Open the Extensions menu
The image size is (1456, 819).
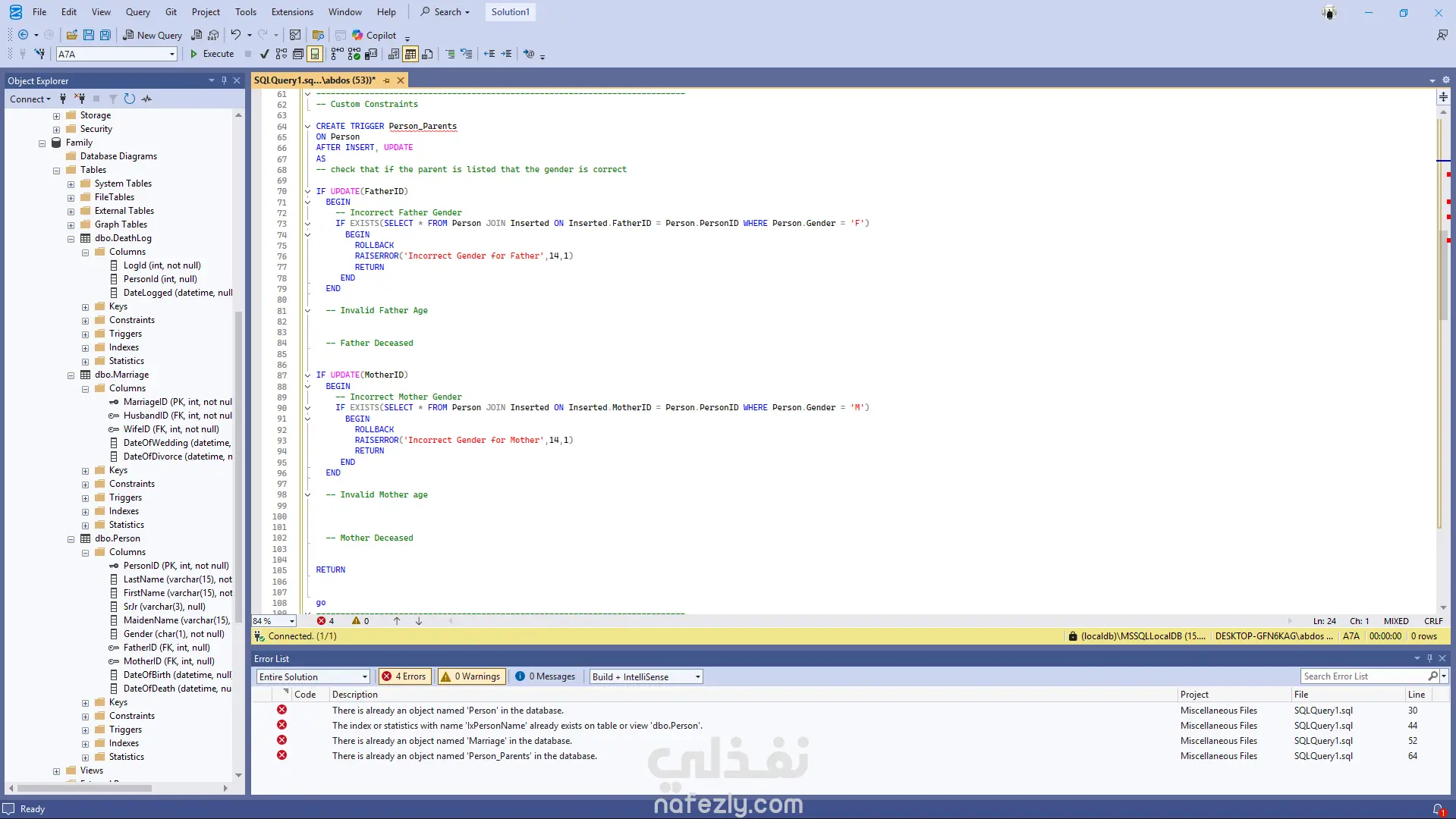[292, 11]
